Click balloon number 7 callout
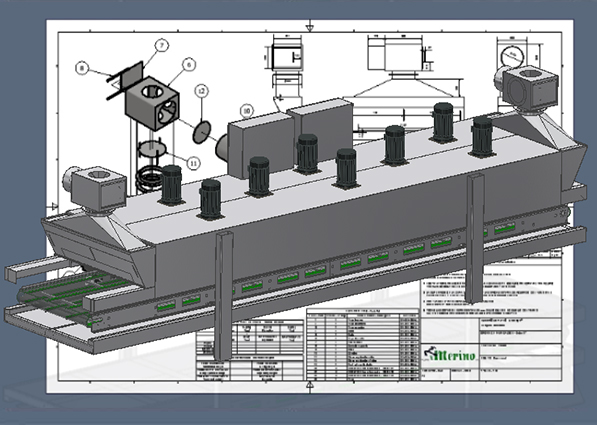 click(162, 45)
